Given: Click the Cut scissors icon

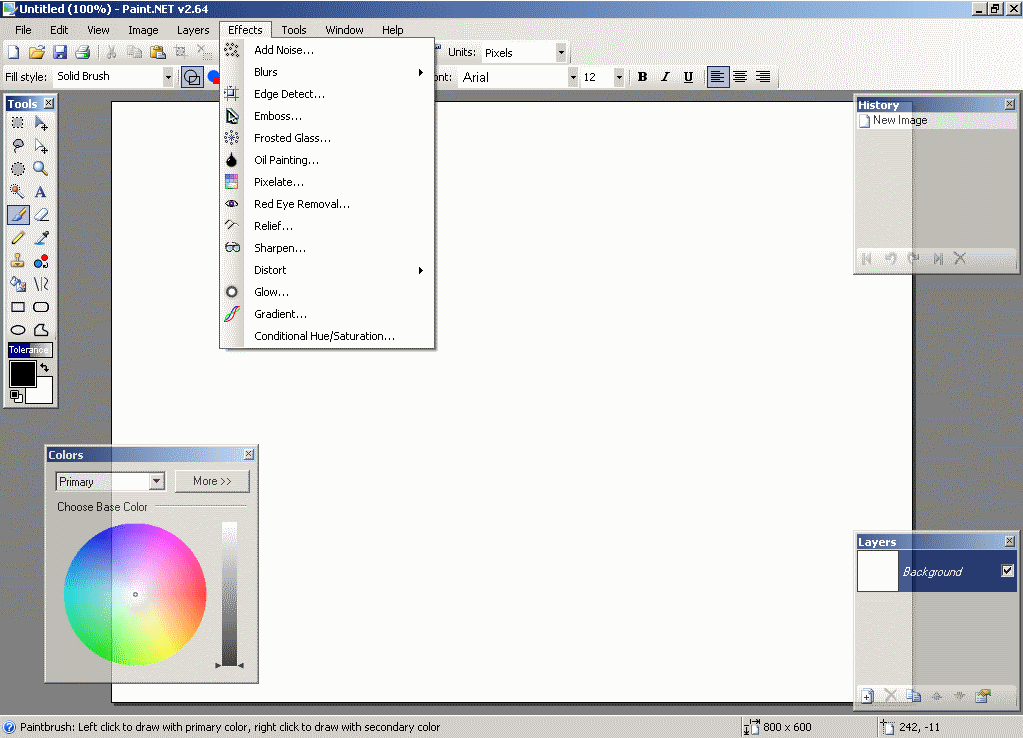Looking at the screenshot, I should coord(111,52).
